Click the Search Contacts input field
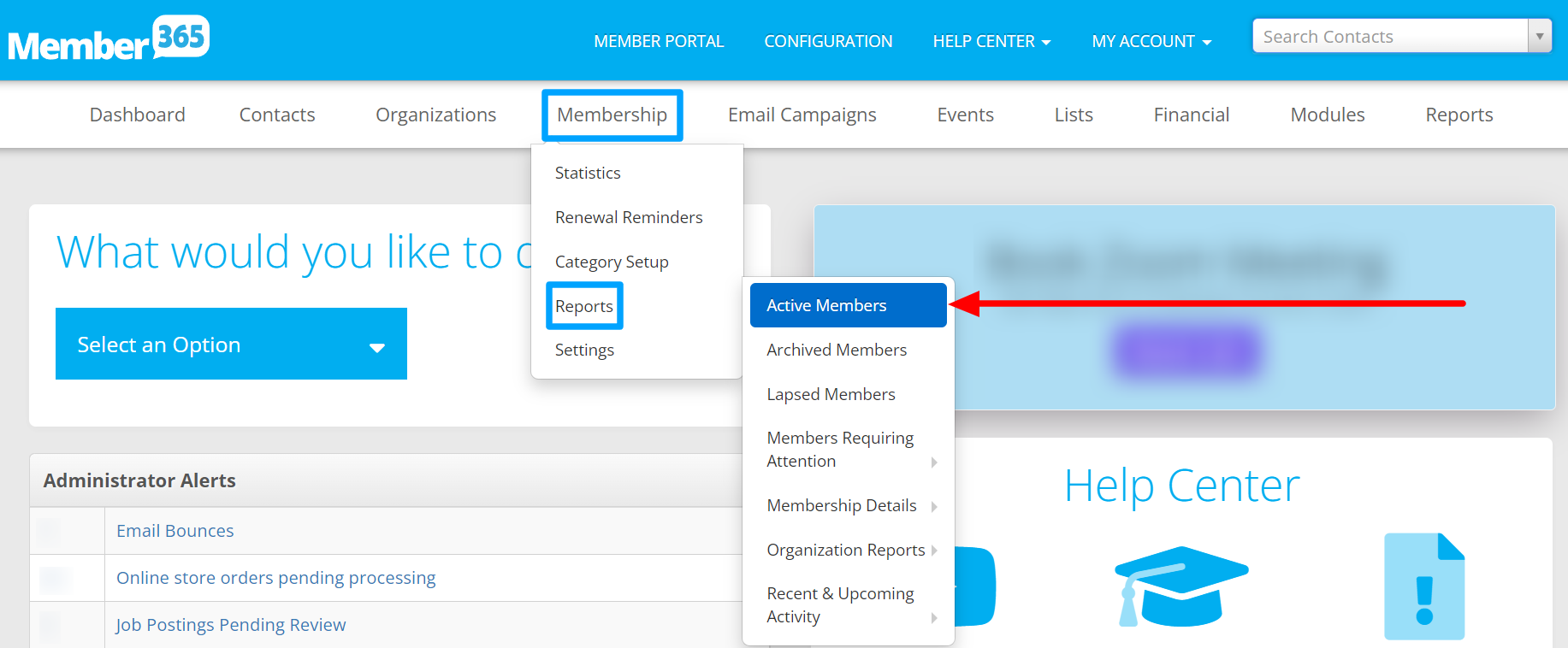Image resolution: width=1568 pixels, height=648 pixels. point(1390,37)
